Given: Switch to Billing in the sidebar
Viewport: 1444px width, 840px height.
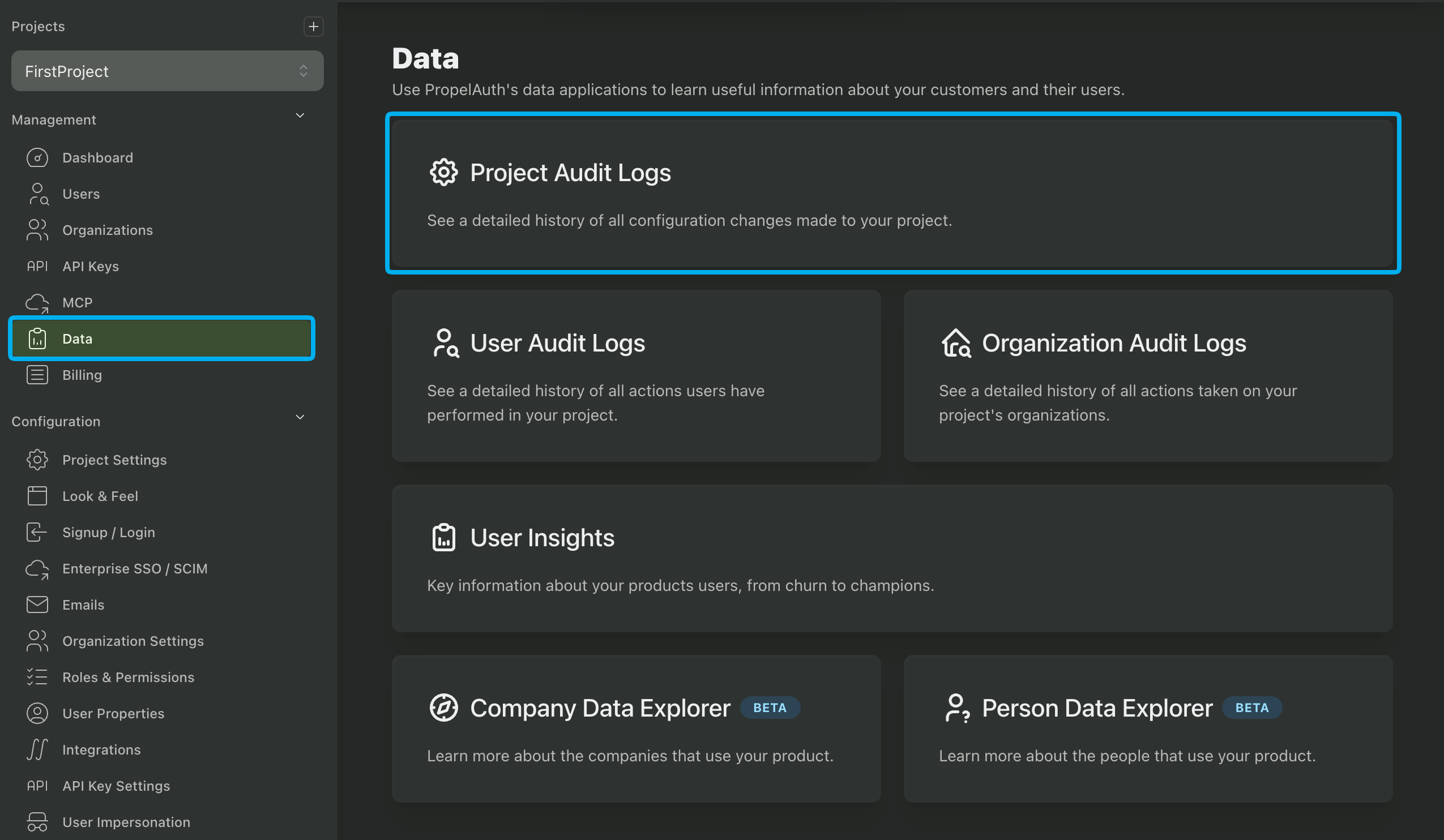Looking at the screenshot, I should point(82,375).
